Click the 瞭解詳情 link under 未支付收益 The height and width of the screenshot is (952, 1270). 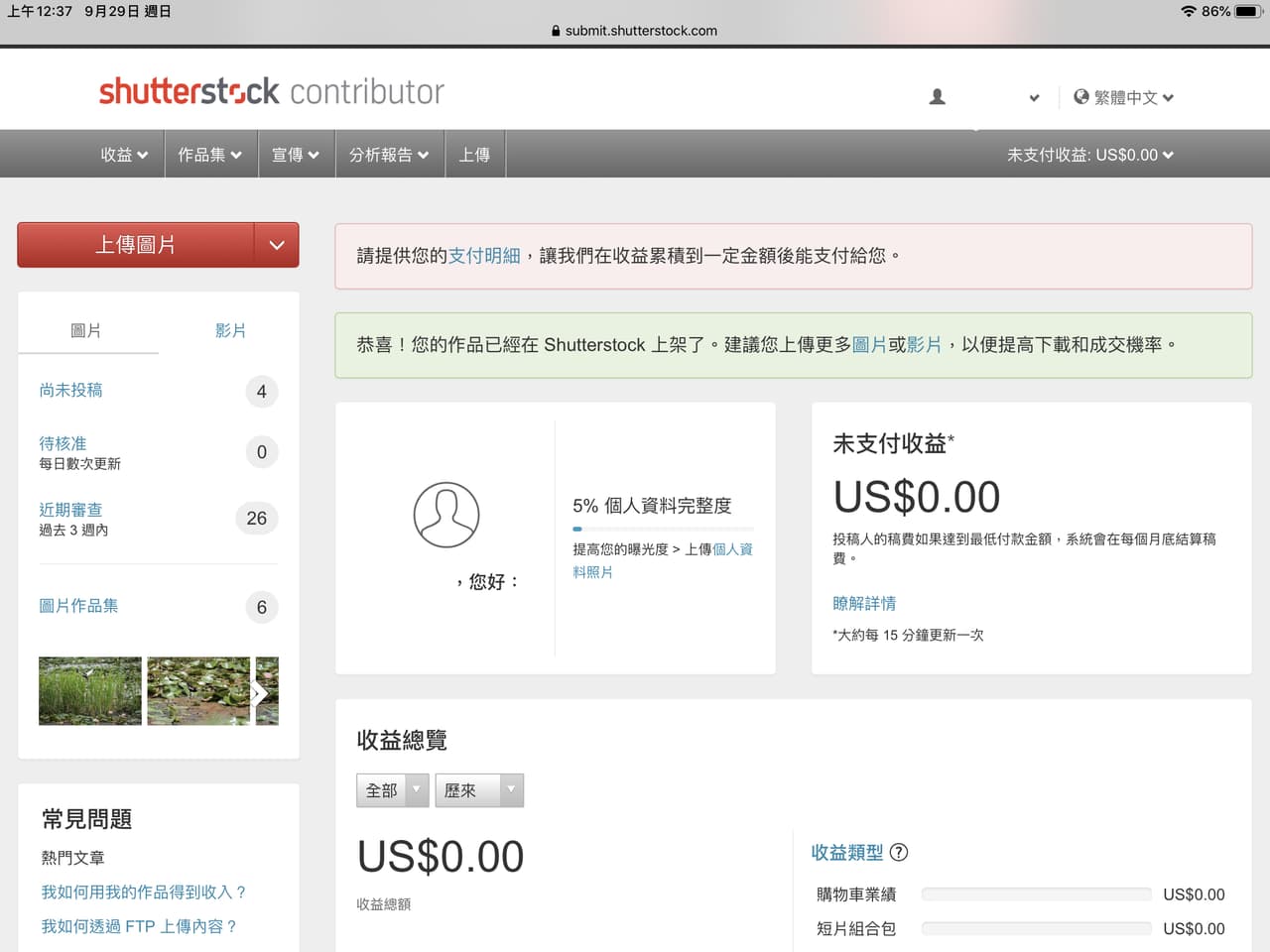click(864, 603)
